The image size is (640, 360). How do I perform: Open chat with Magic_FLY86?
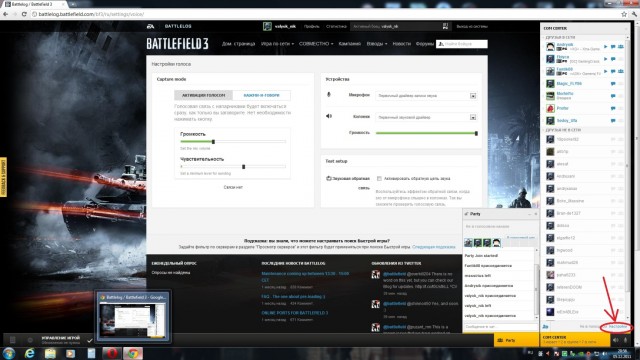(x=613, y=84)
